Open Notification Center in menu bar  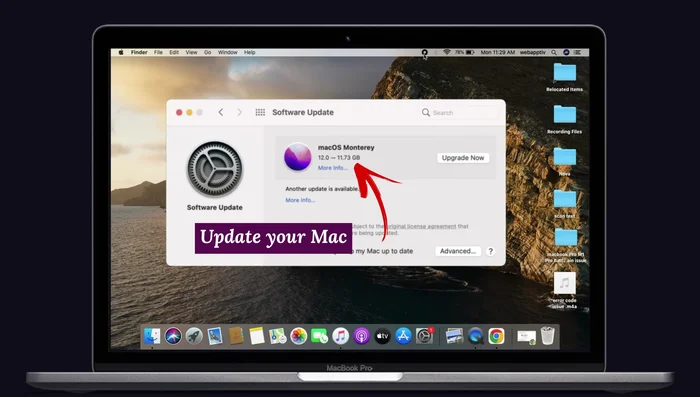[578, 52]
